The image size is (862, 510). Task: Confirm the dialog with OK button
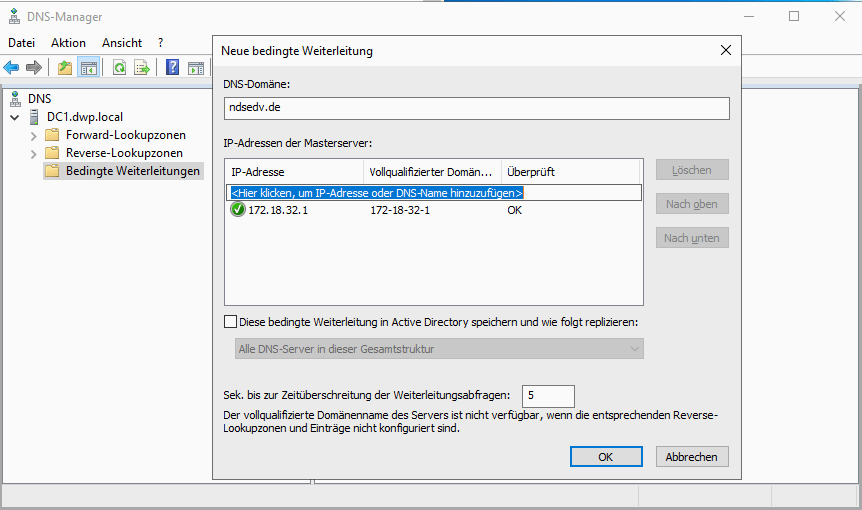(605, 456)
